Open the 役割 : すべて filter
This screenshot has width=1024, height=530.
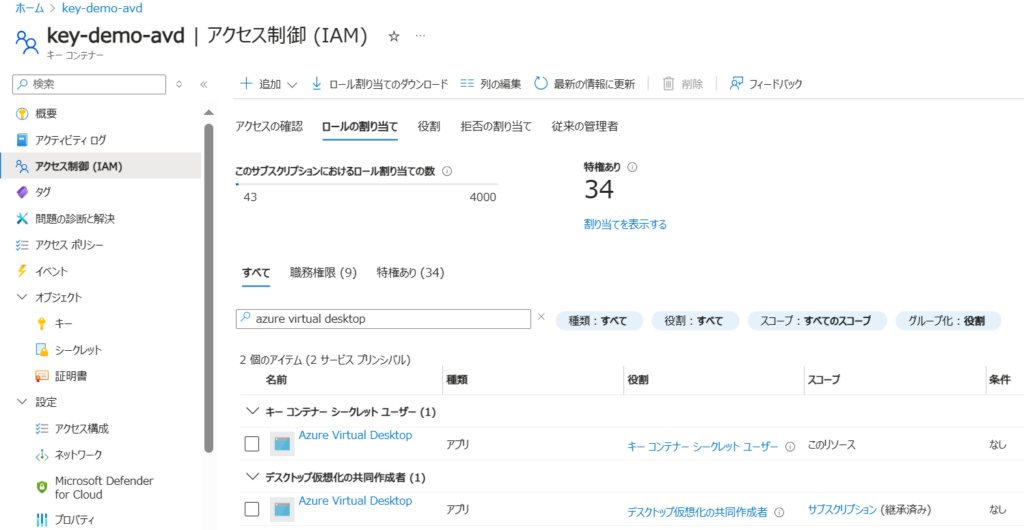coord(695,320)
